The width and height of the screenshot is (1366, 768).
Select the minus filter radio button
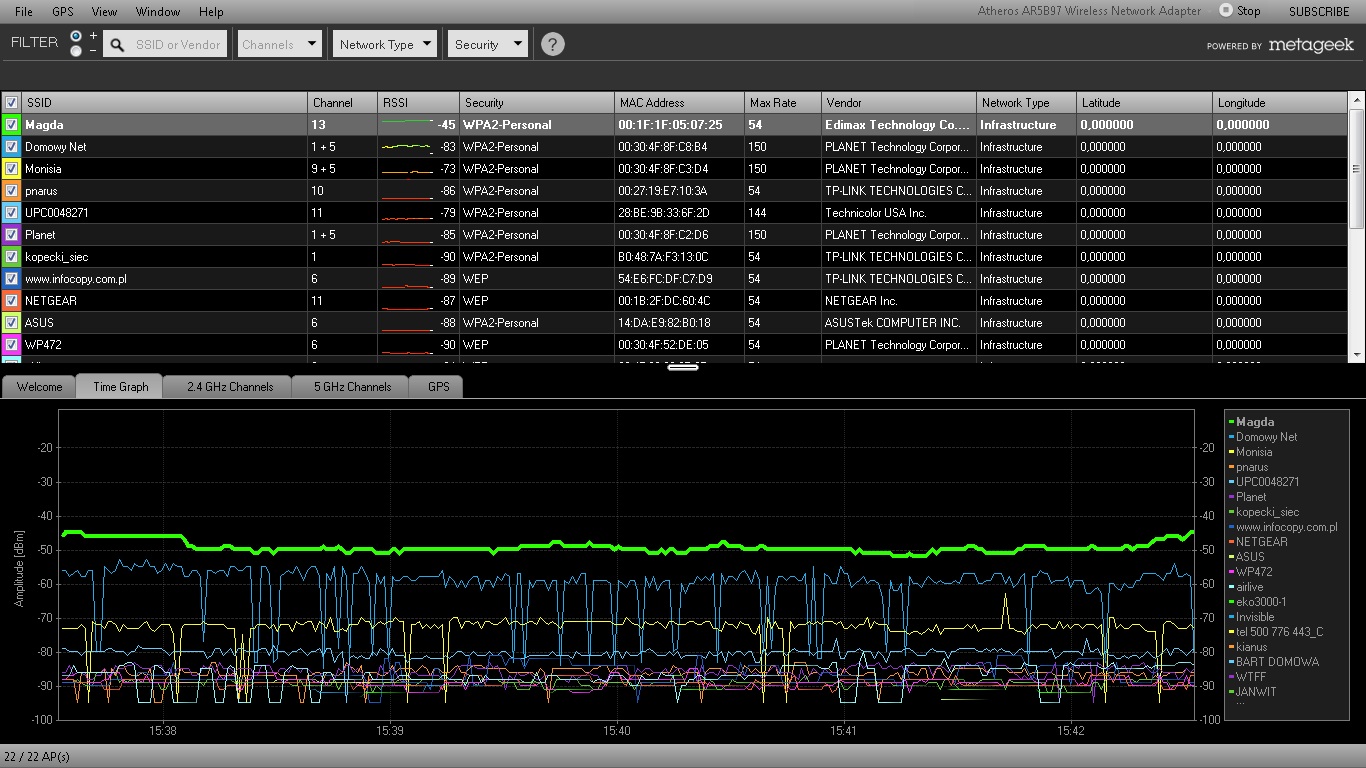tap(77, 50)
